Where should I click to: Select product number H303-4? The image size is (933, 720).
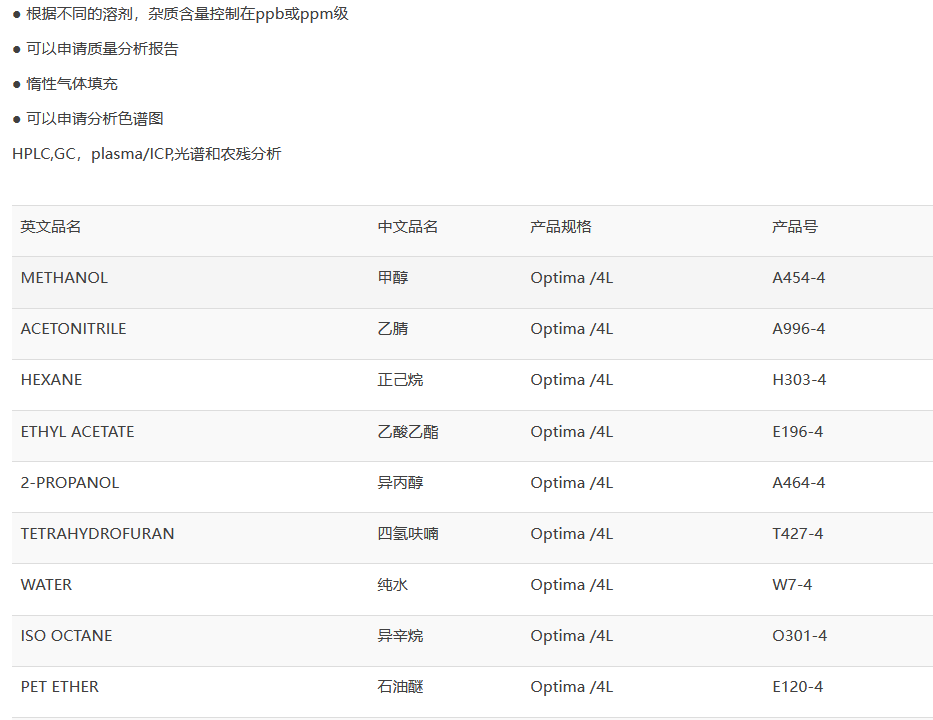[799, 380]
